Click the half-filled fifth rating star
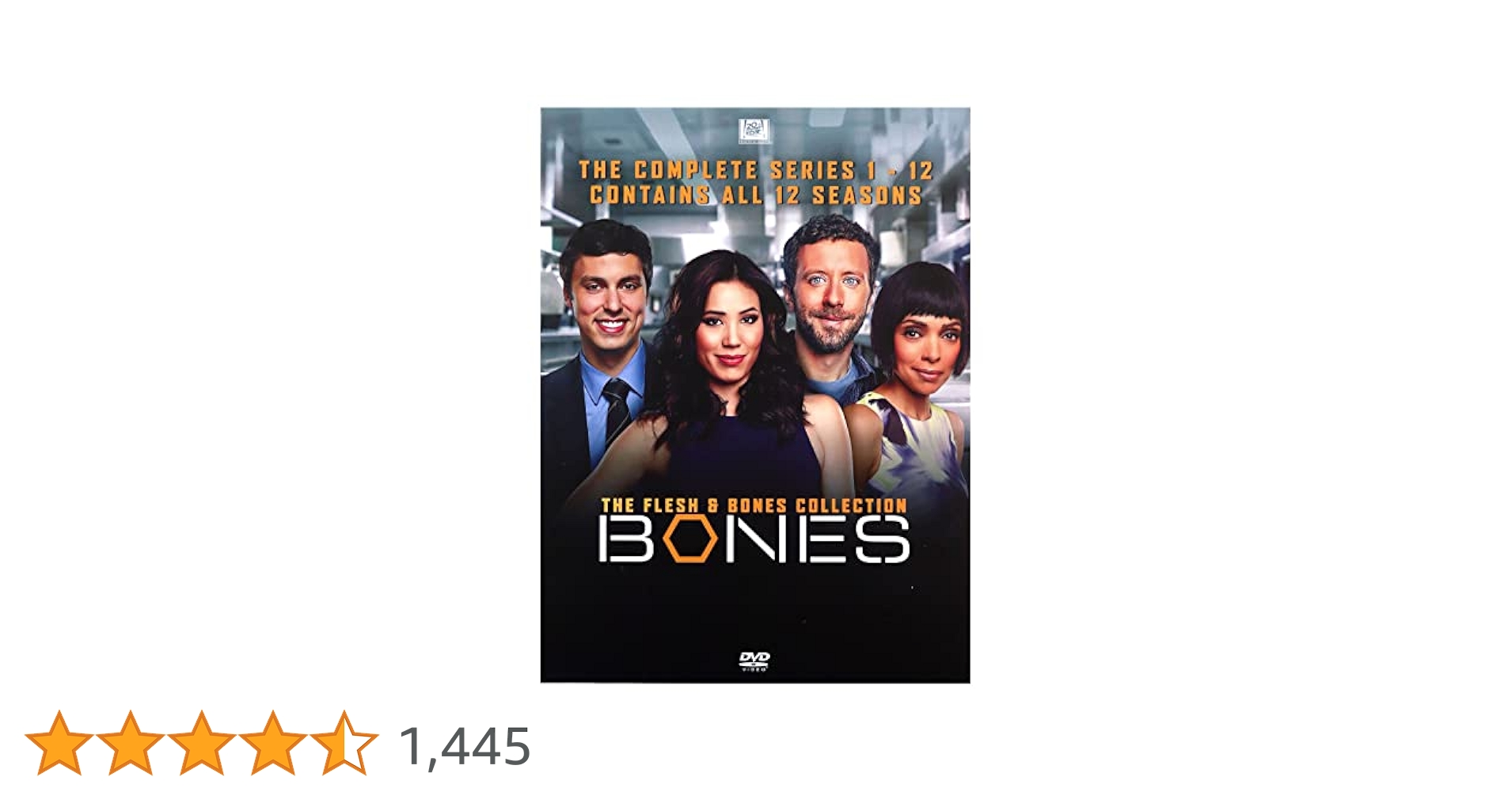 click(344, 743)
